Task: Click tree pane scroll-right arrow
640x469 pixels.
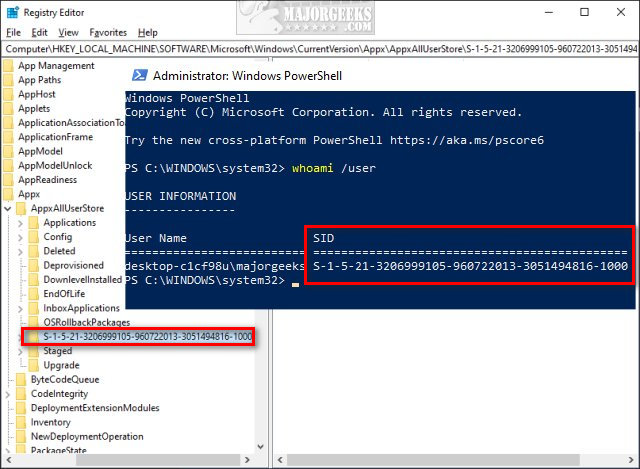Action: (247, 460)
